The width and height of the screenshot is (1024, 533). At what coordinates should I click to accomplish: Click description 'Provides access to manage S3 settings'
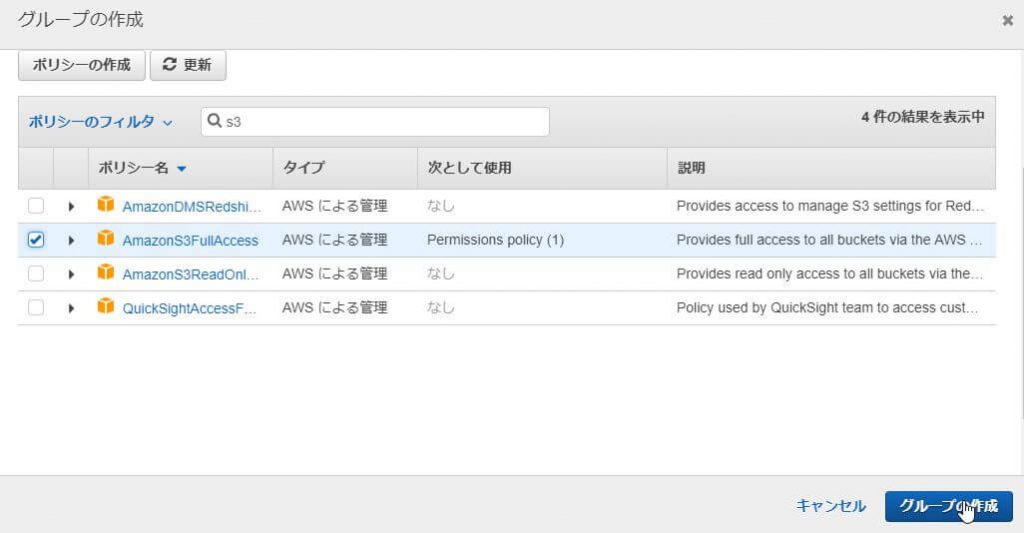[x=830, y=206]
